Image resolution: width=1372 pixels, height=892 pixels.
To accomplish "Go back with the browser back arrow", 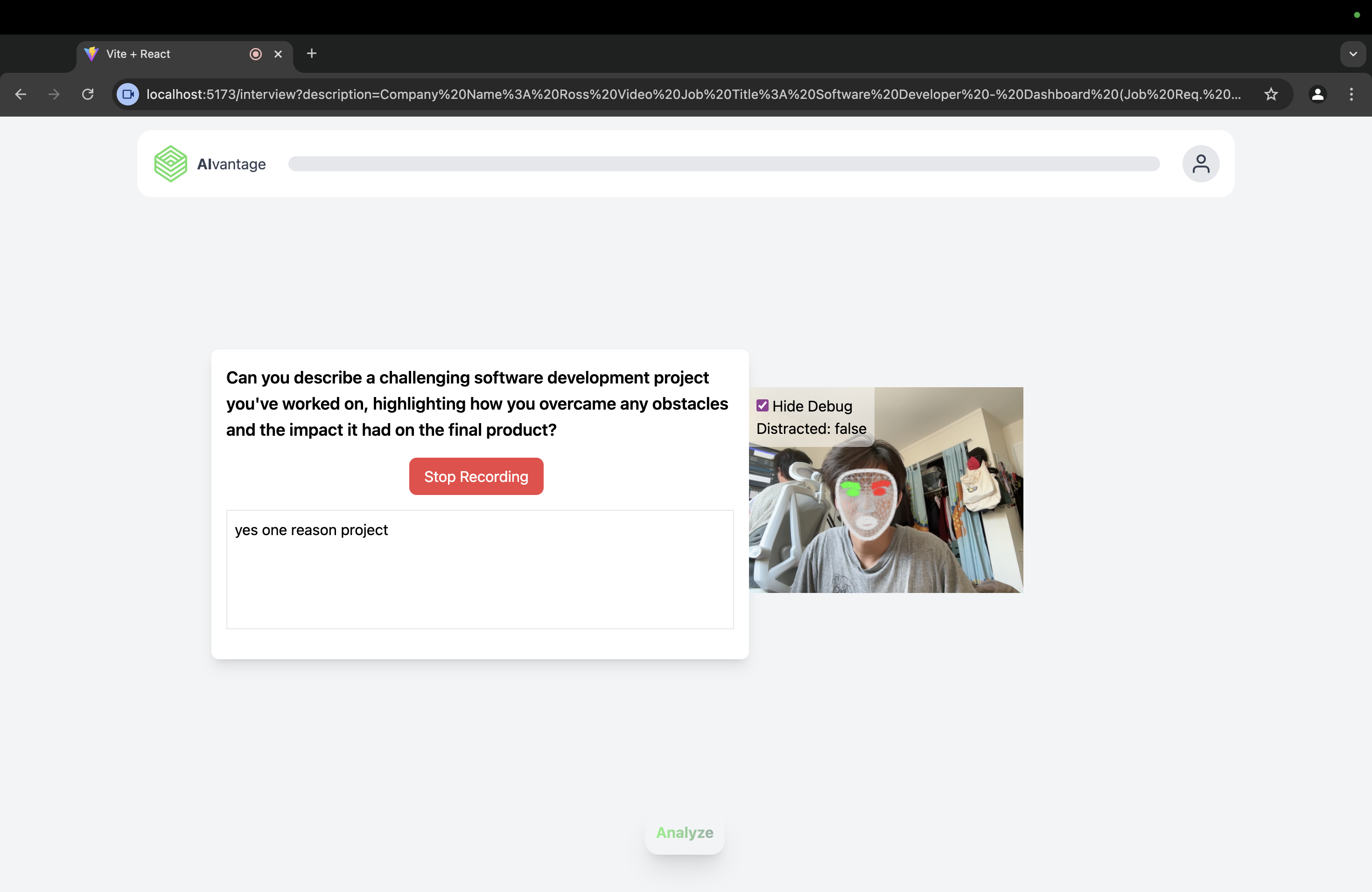I will [x=21, y=94].
